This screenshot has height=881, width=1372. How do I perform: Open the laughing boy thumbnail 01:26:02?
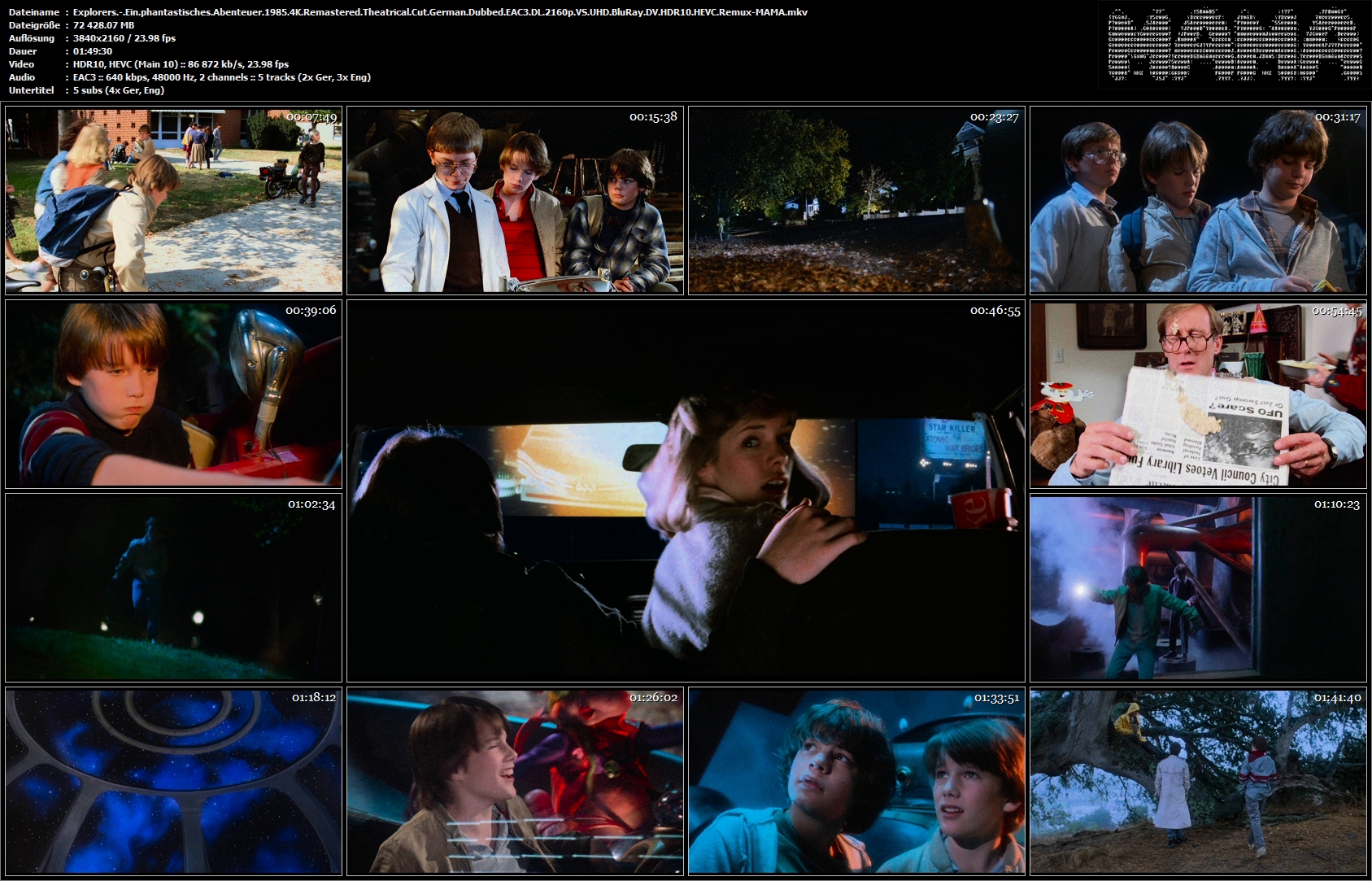(515, 781)
